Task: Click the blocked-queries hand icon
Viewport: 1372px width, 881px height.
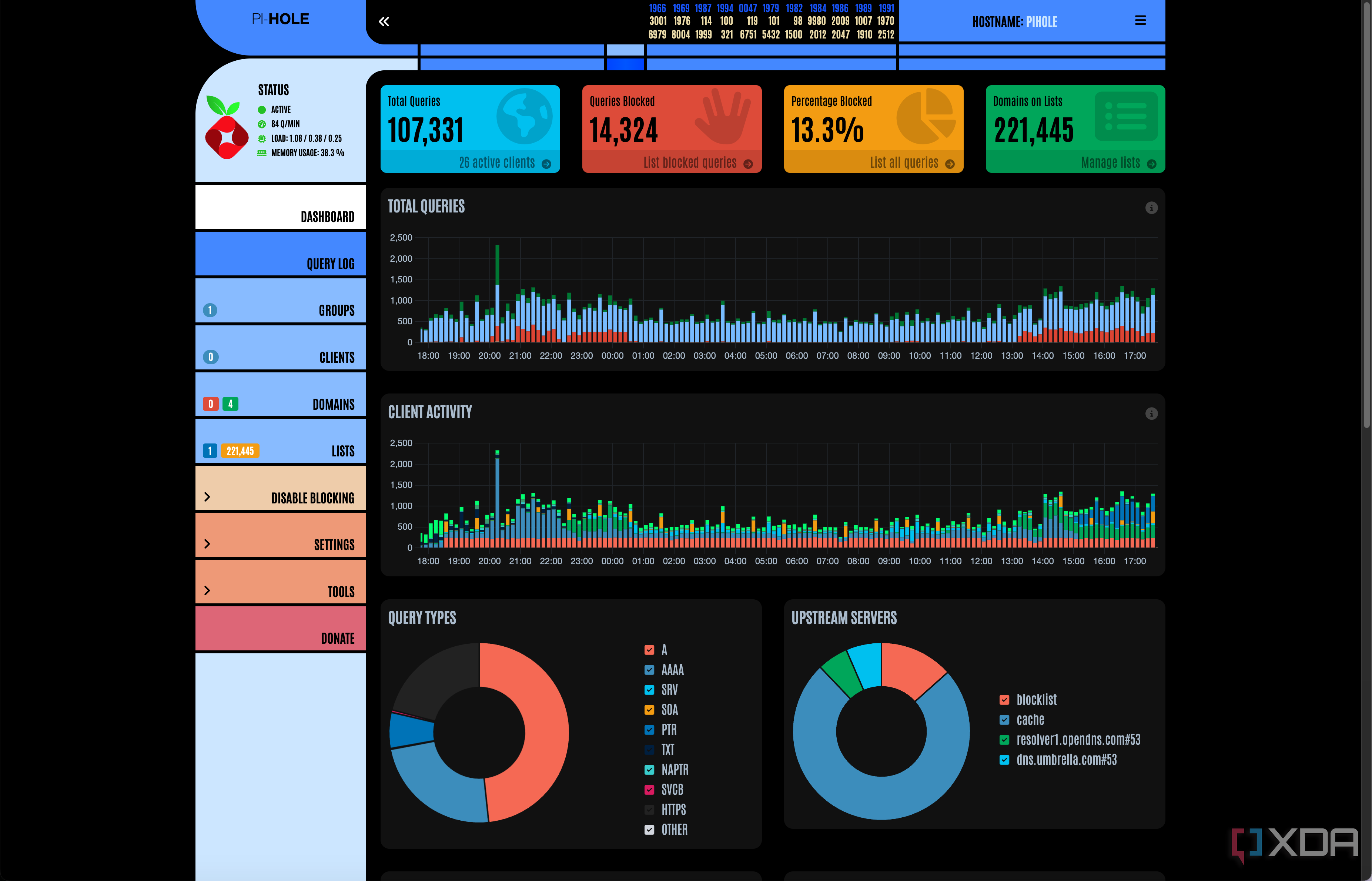Action: pyautogui.click(x=723, y=117)
